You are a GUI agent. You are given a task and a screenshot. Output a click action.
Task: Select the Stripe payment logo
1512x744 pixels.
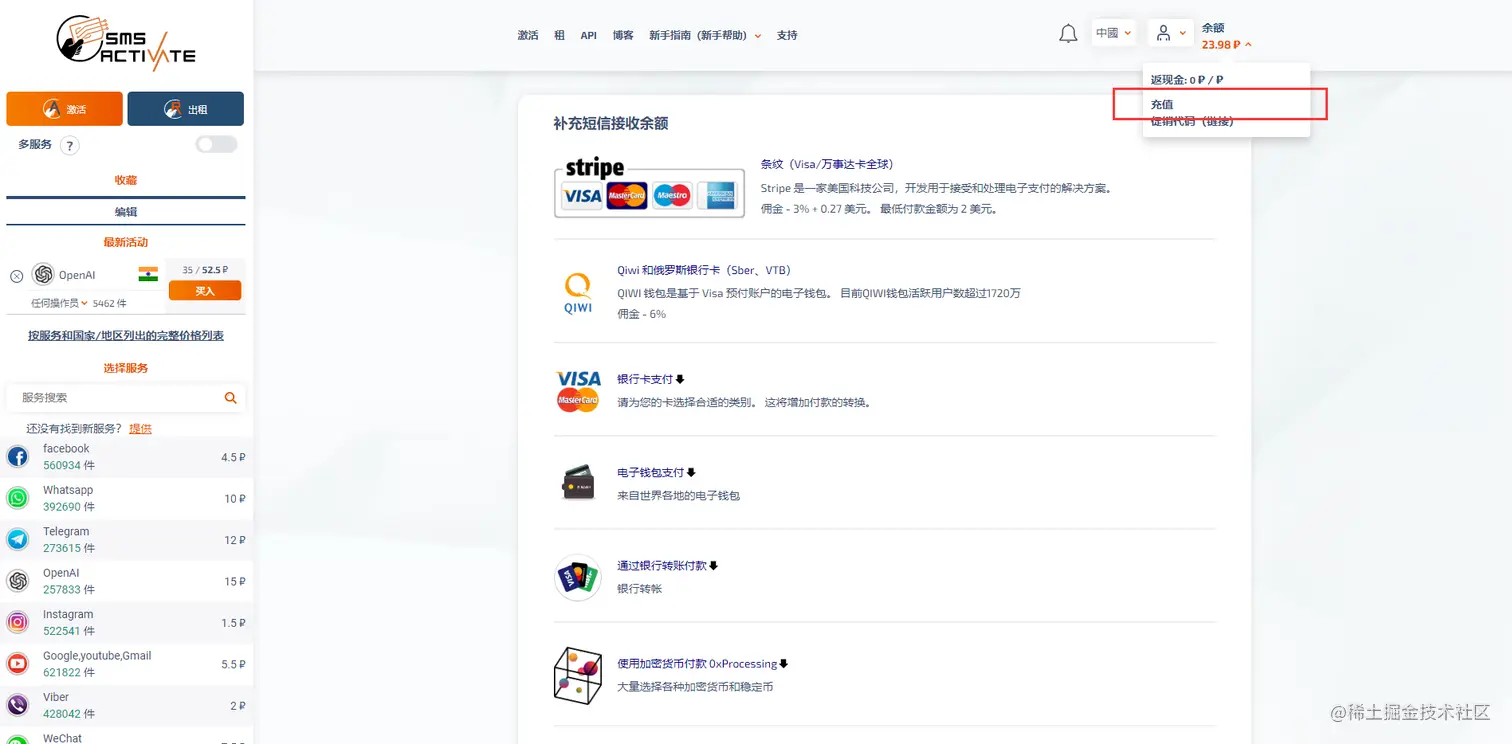click(646, 194)
